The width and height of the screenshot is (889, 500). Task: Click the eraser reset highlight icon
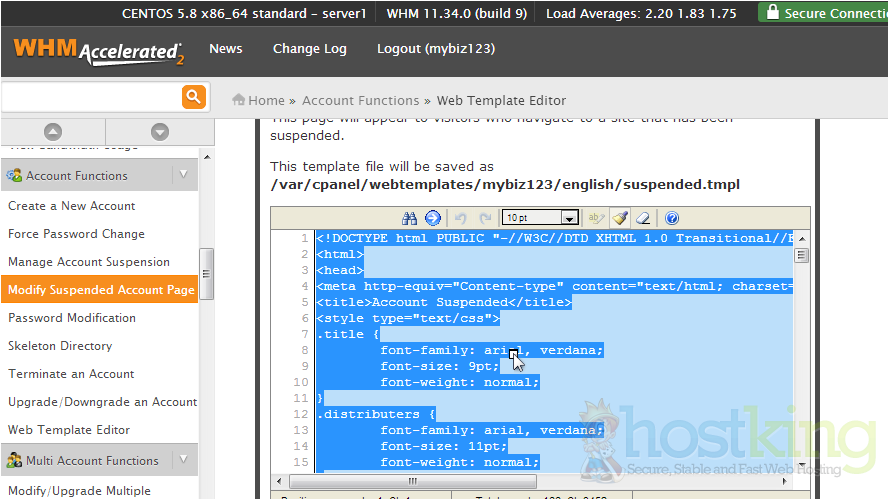(x=643, y=218)
